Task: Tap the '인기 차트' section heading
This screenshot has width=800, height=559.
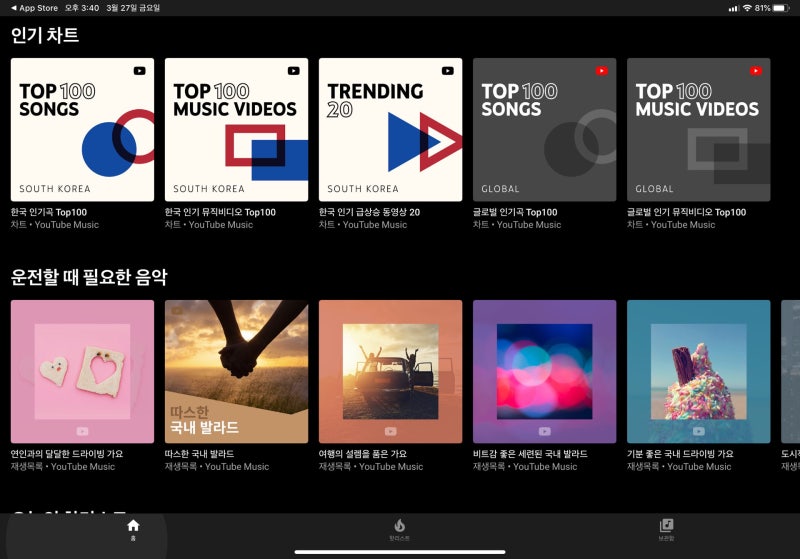Action: (45, 35)
